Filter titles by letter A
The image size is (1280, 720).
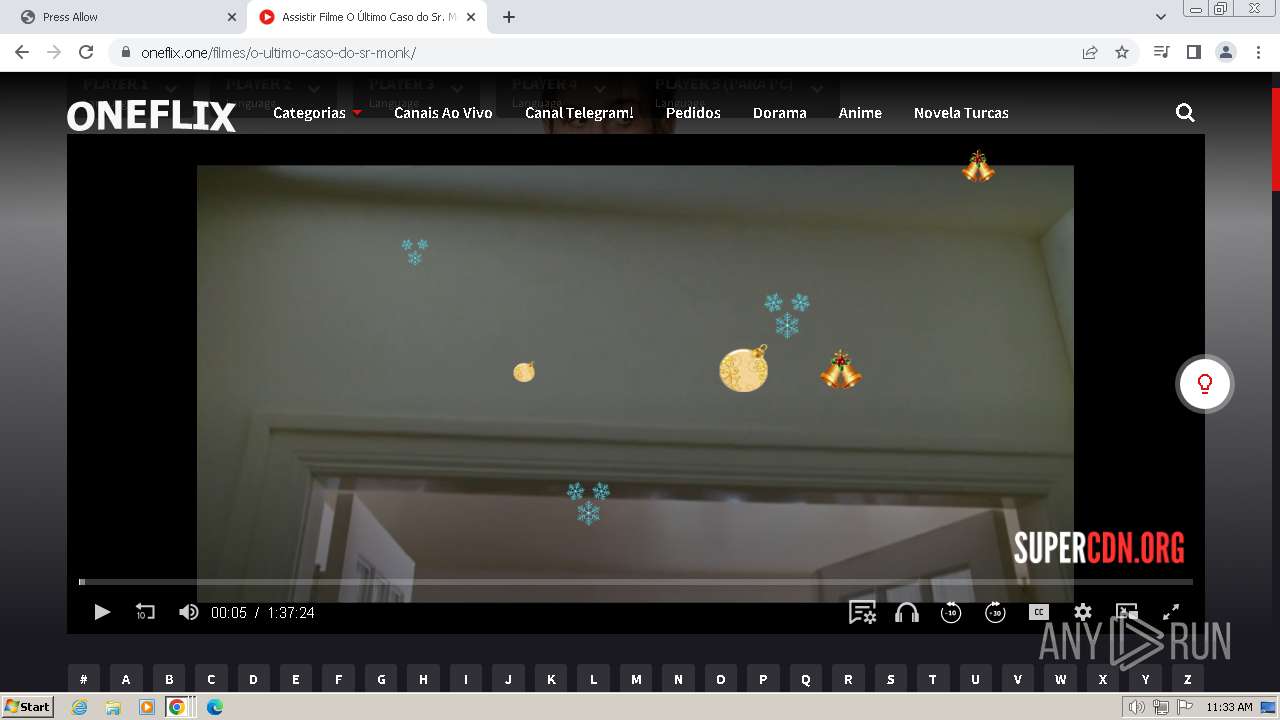tap(126, 679)
